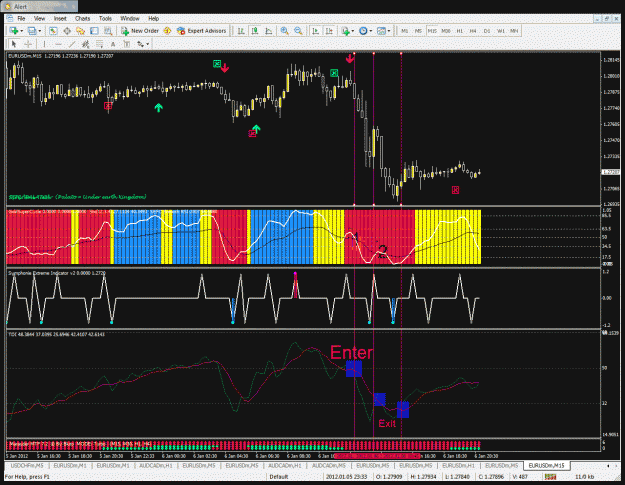Switch chart to candlesticks type
625x485 pixels.
[255, 31]
